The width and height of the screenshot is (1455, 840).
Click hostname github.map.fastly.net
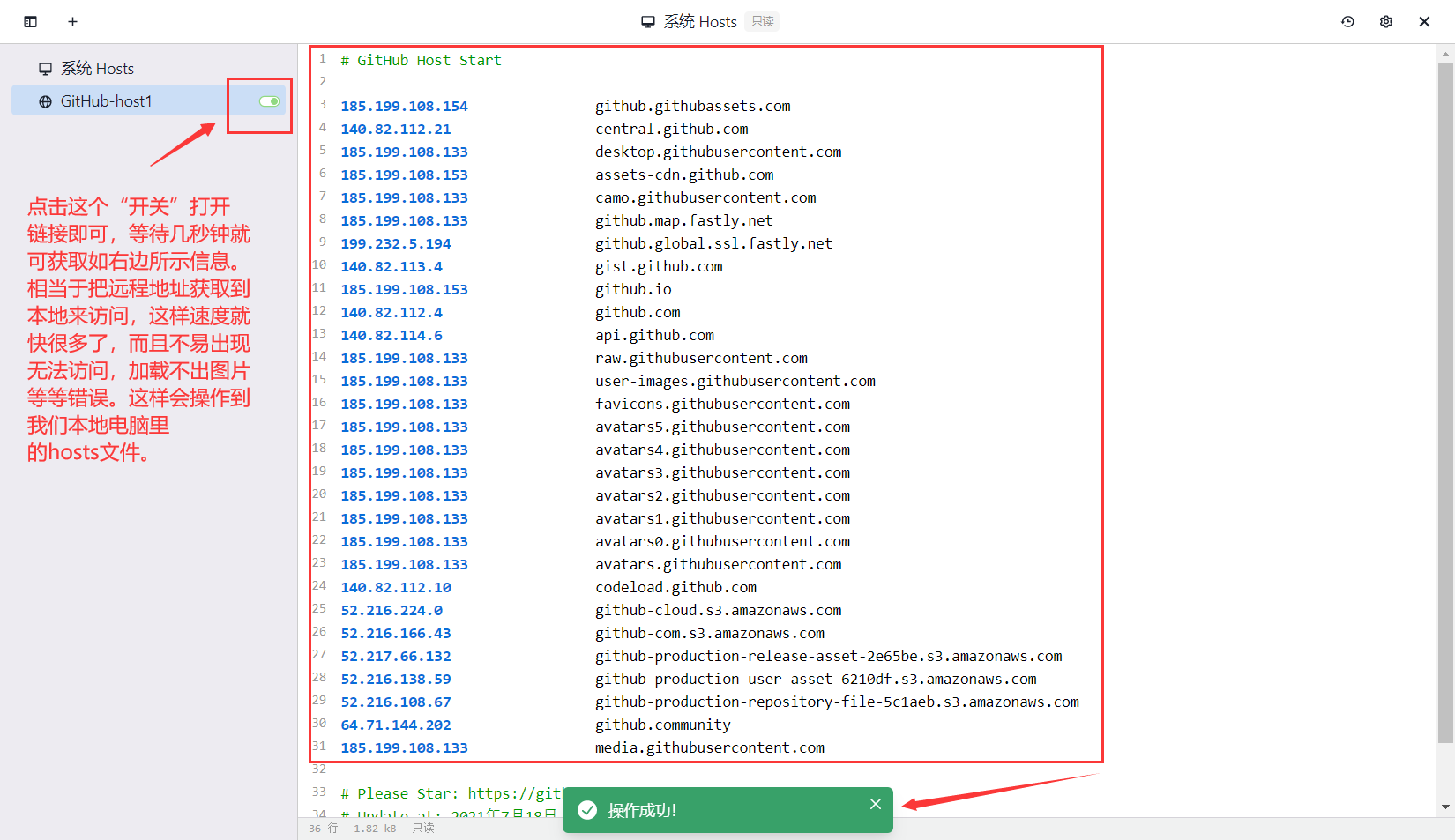pyautogui.click(x=683, y=220)
